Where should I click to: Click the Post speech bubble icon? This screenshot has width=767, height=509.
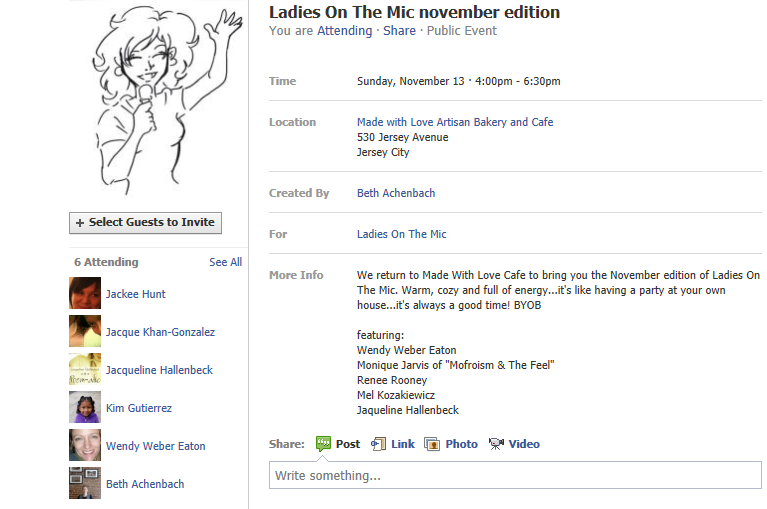tap(323, 444)
